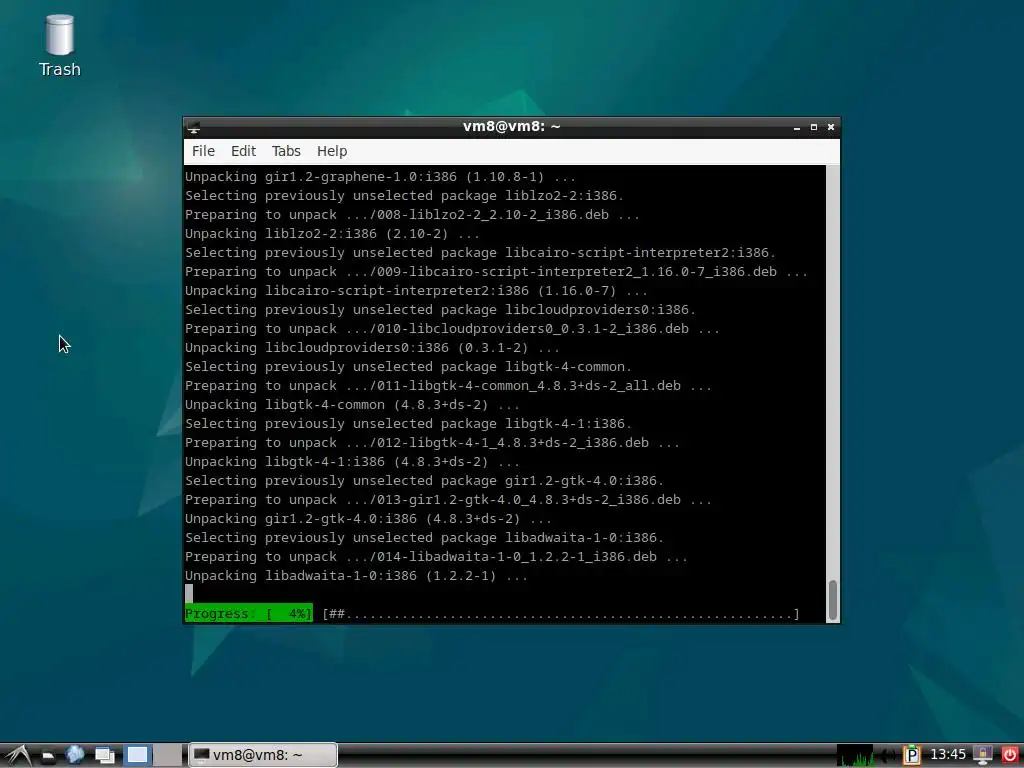Click the vm8@vm8 taskbar window button
The height and width of the screenshot is (768, 1024).
coord(263,755)
